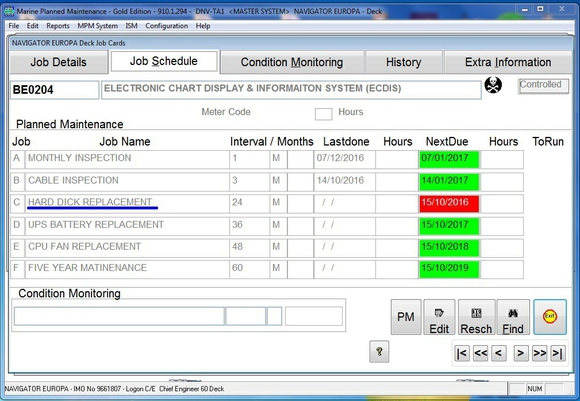Viewport: 580px width, 401px height.
Task: Click the Exit button icon
Action: [550, 317]
